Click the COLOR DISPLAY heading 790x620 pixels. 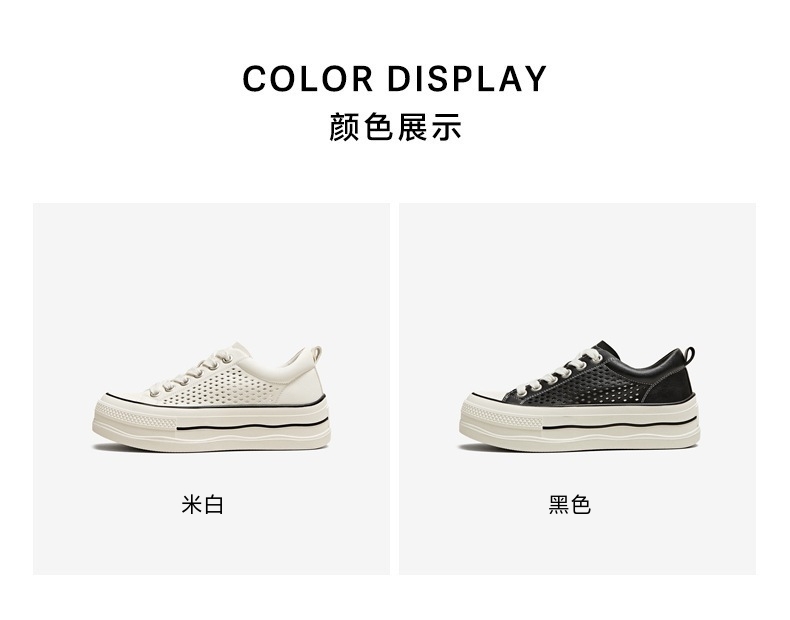[394, 79]
